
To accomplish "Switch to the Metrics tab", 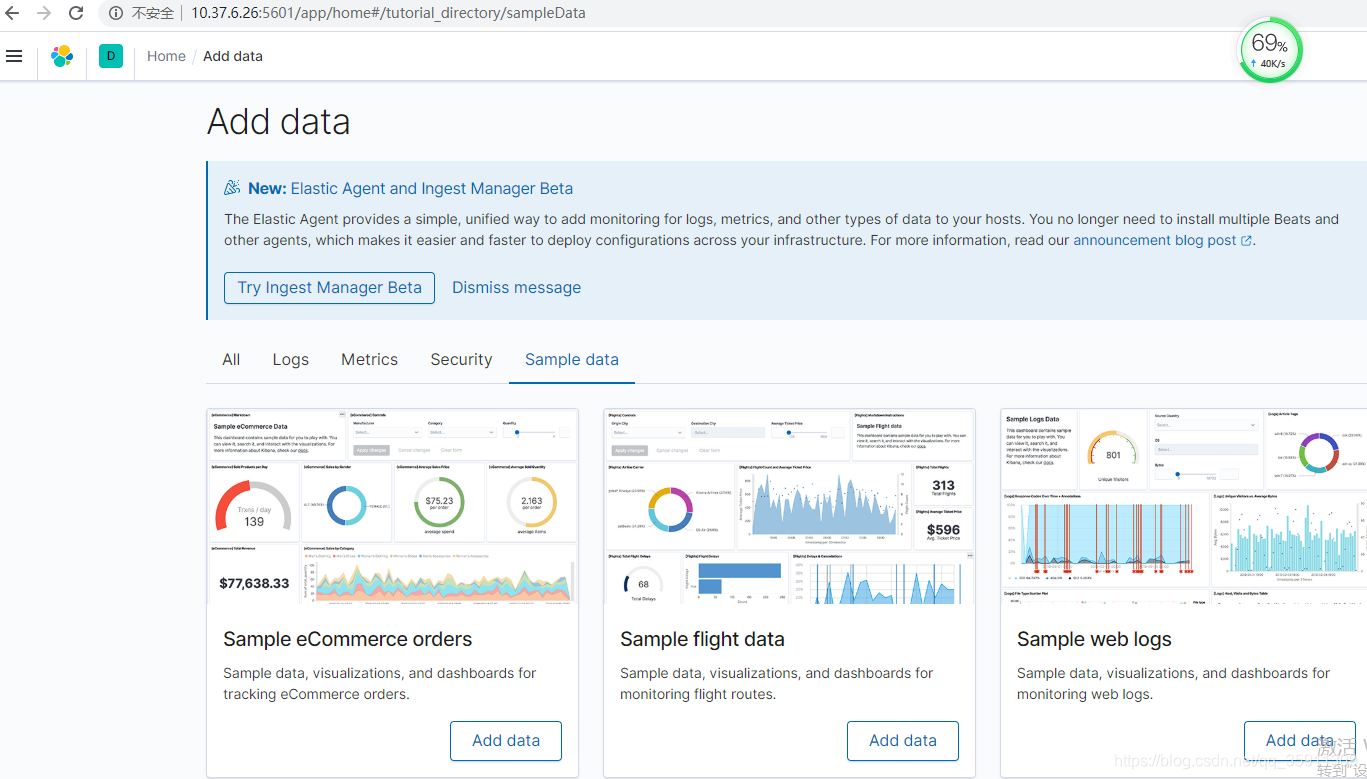I will click(369, 359).
